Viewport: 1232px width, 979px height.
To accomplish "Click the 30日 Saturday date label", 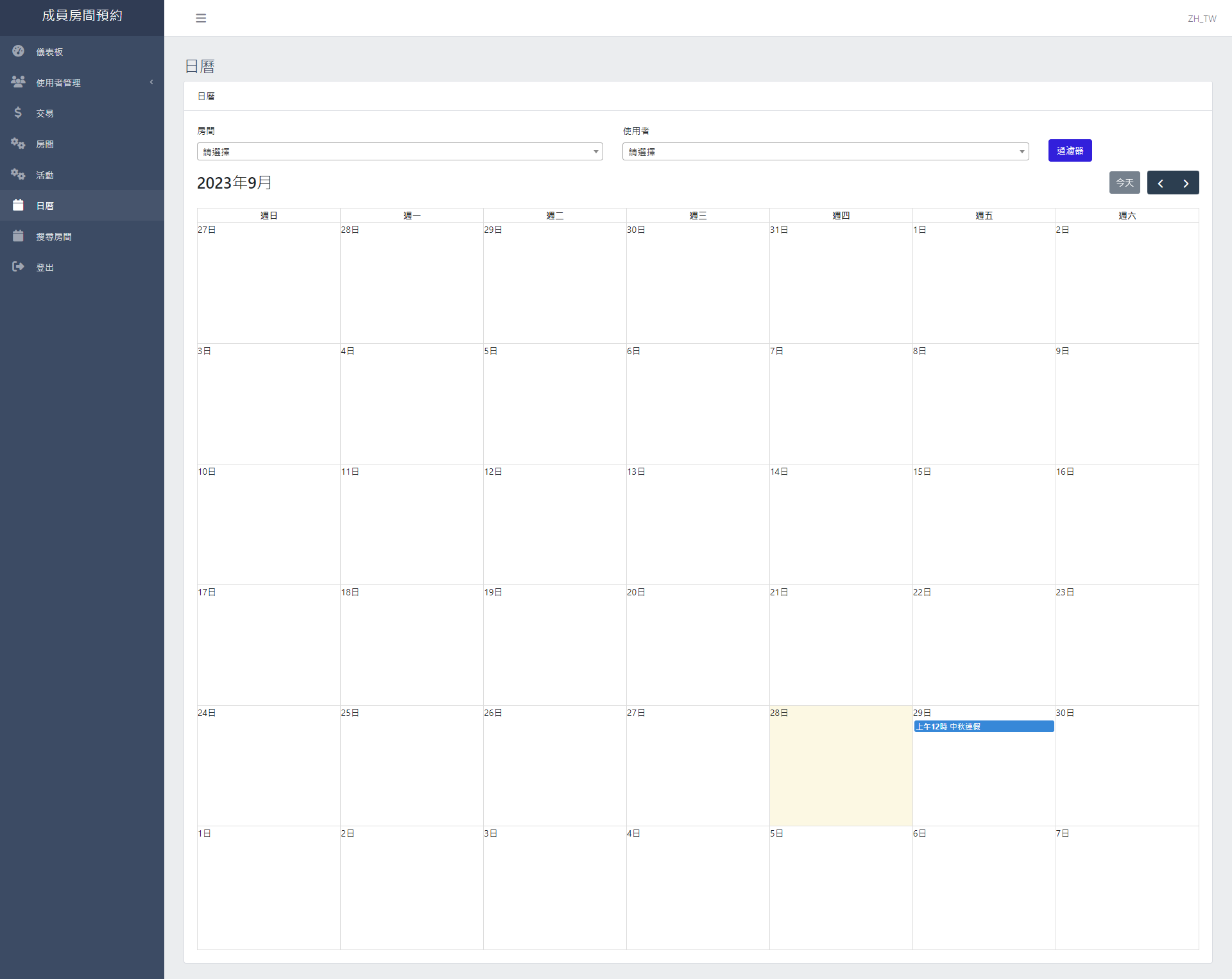I will coord(1065,713).
